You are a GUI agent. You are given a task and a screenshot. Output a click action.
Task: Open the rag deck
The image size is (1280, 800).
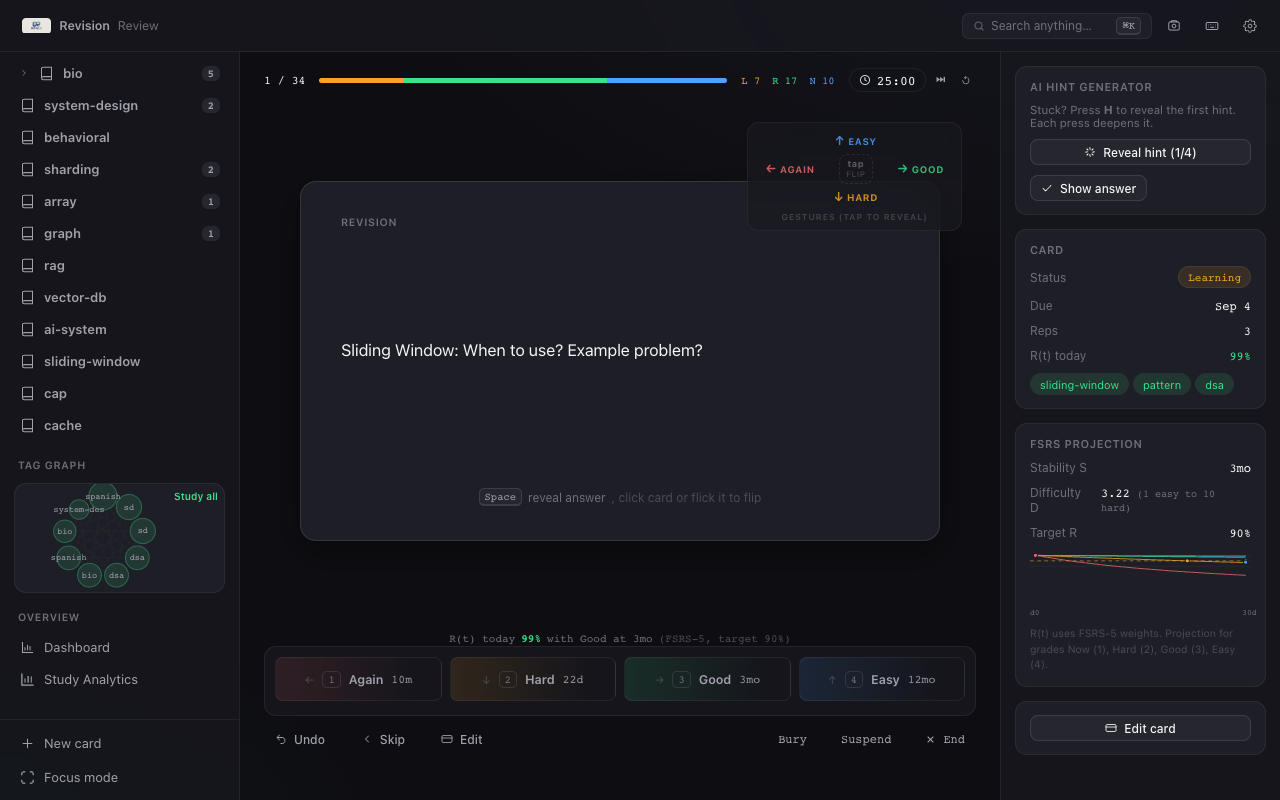pyautogui.click(x=120, y=265)
